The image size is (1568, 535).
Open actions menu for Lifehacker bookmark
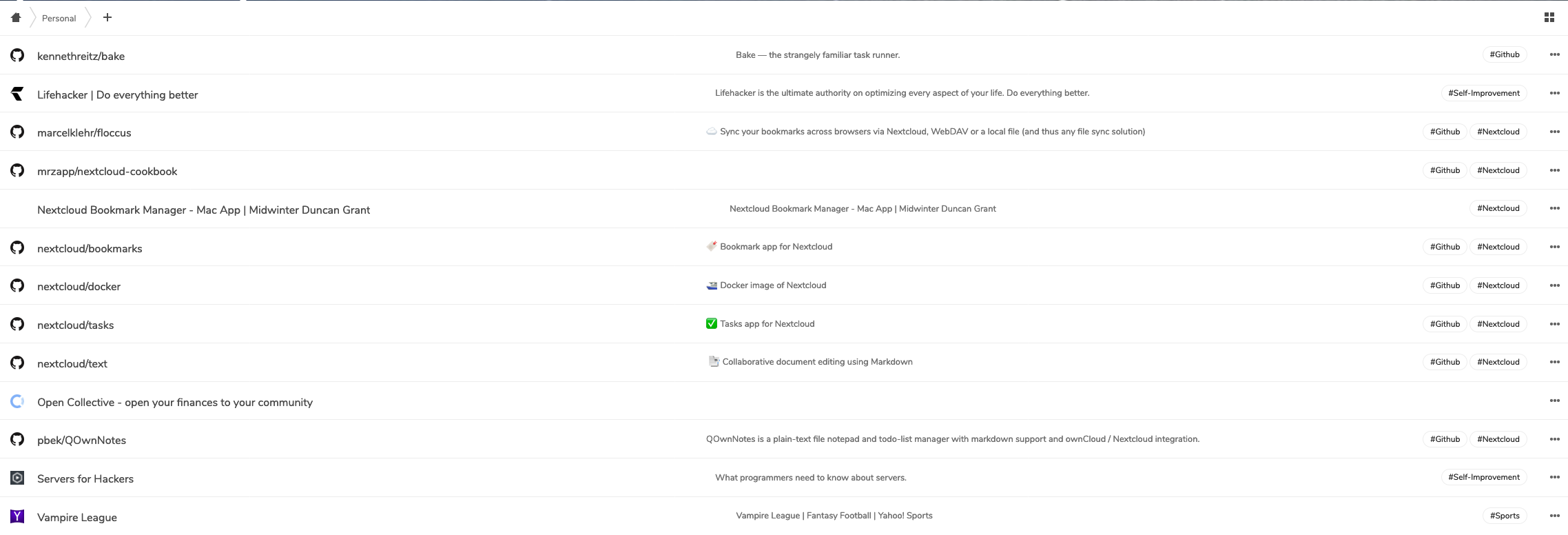tap(1555, 93)
